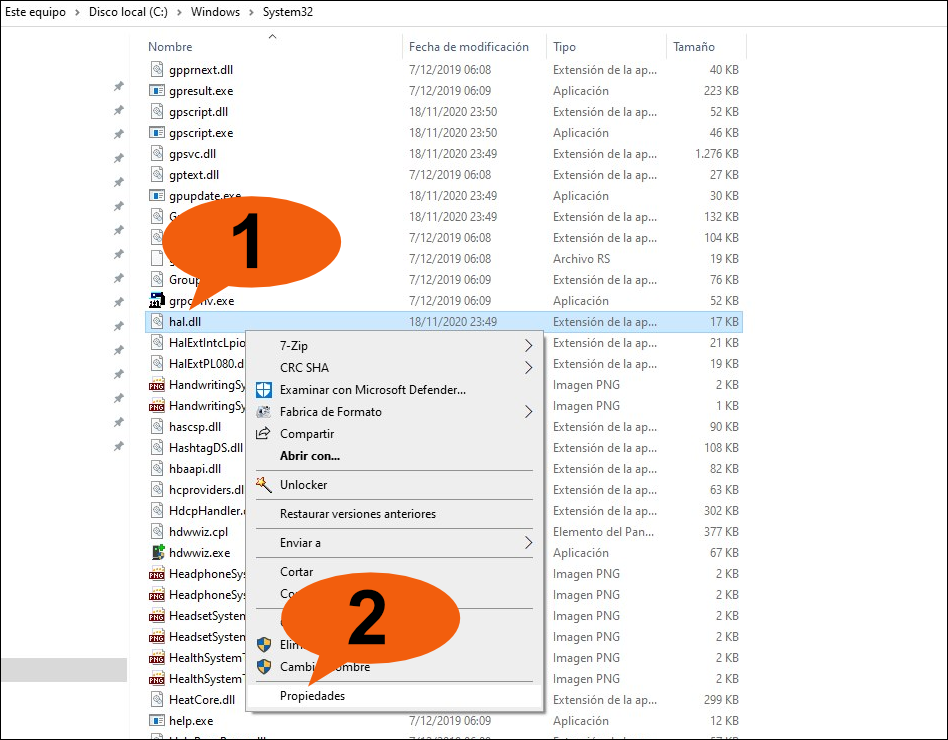Select the hal.dll file name
Image resolution: width=948 pixels, height=740 pixels.
[185, 322]
